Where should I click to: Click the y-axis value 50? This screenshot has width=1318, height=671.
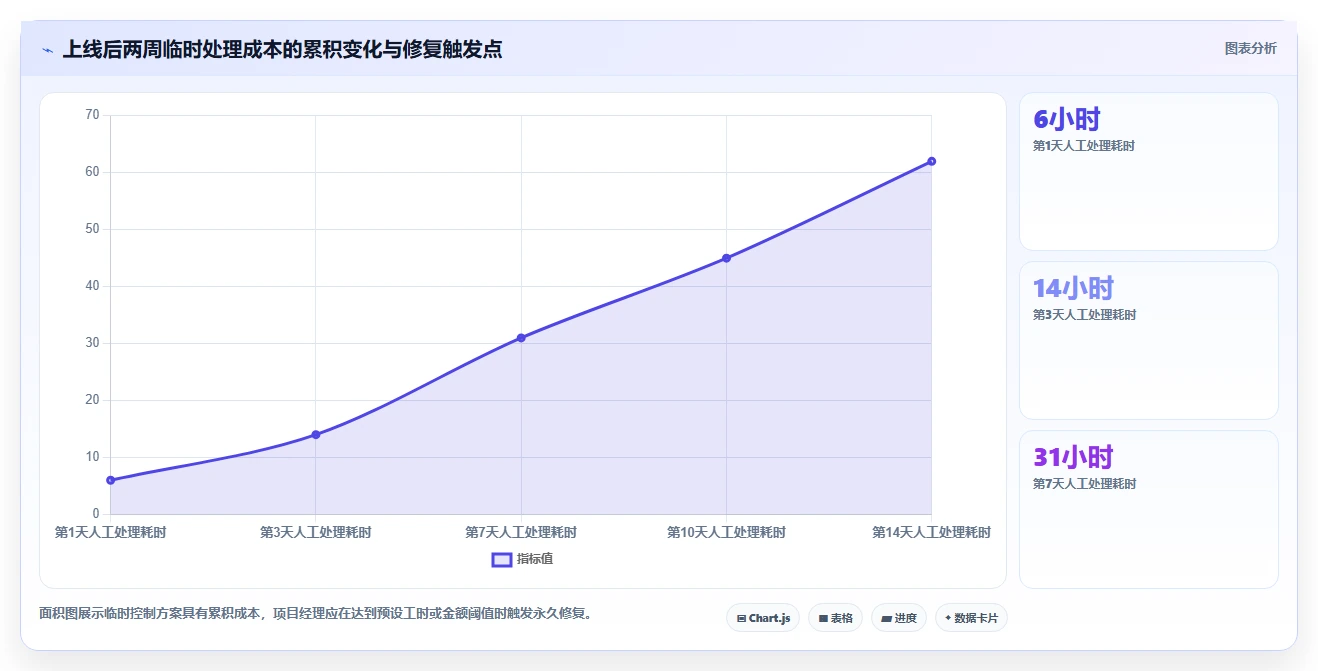(x=92, y=229)
